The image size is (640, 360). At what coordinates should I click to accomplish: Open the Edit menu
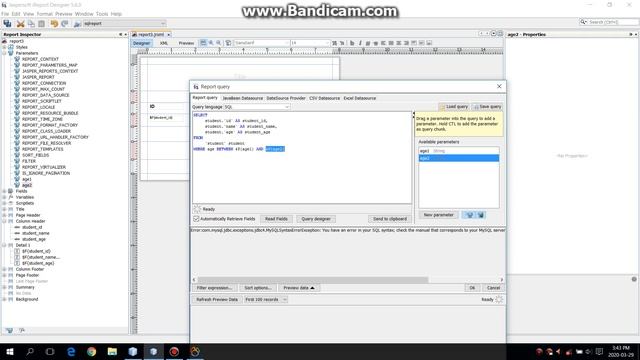click(16, 14)
